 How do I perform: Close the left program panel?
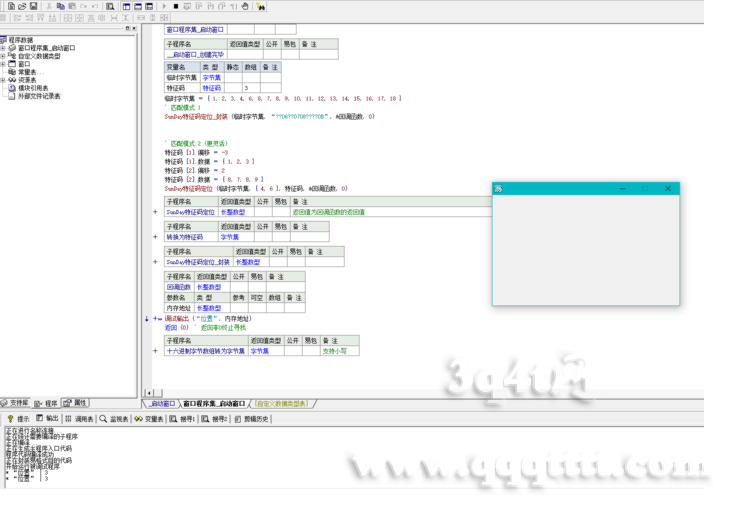[134, 28]
